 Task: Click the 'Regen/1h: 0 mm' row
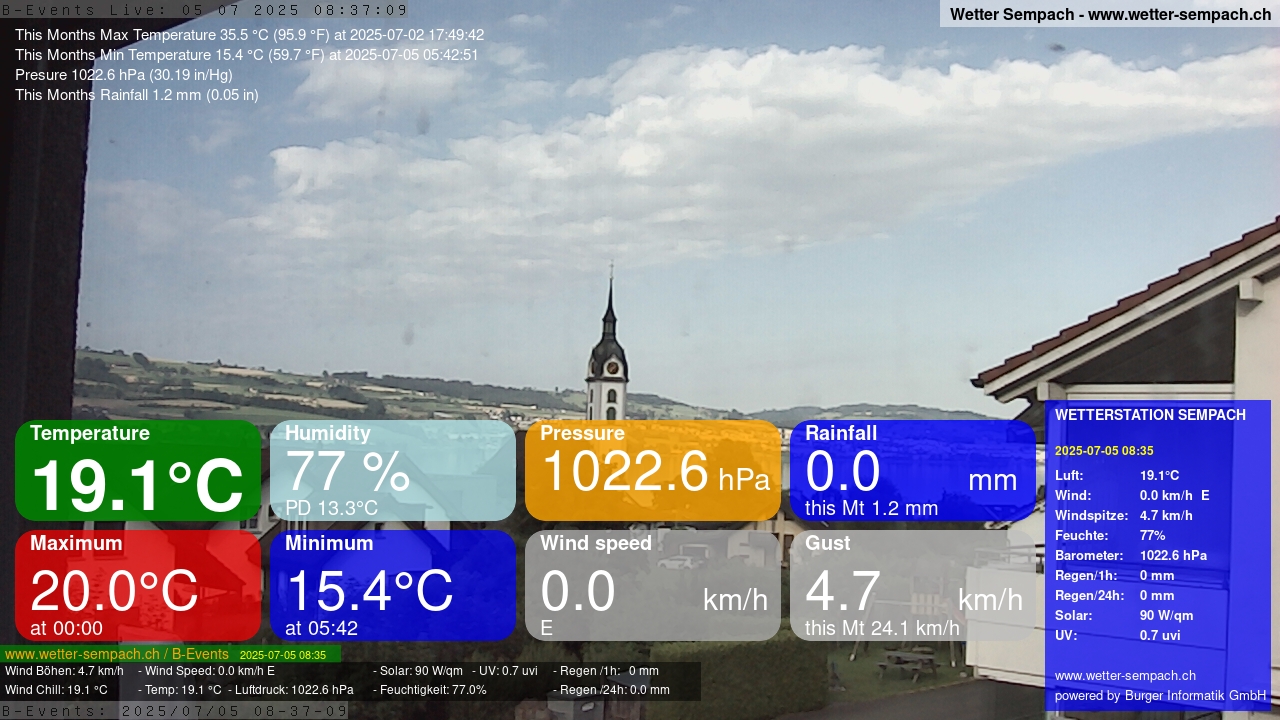tap(1115, 576)
